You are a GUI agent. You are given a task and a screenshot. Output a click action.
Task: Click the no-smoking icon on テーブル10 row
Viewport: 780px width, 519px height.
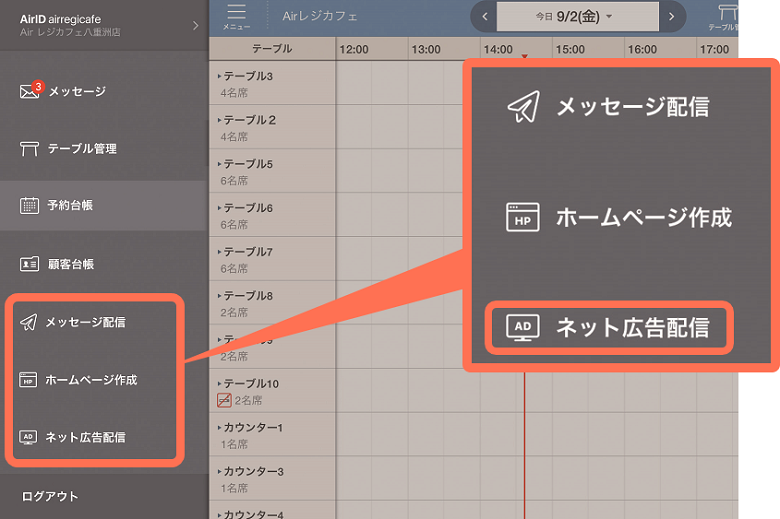pos(224,400)
